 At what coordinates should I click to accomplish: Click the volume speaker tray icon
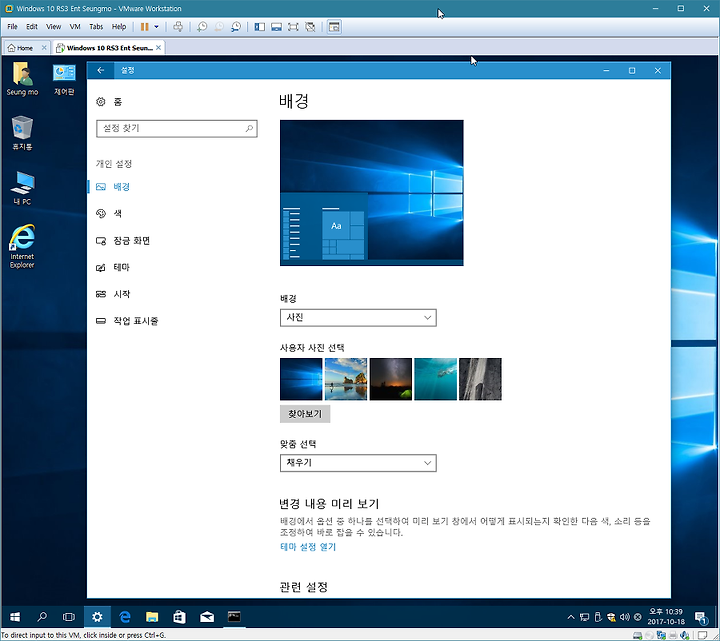click(624, 617)
